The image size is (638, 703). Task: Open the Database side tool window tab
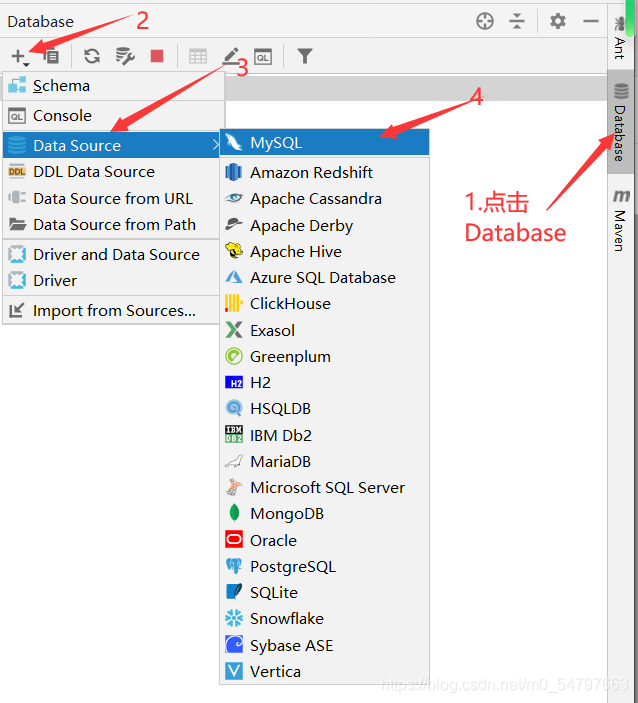coord(621,122)
